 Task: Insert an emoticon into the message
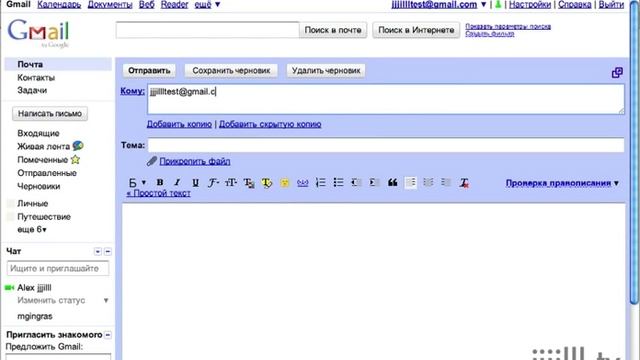click(x=284, y=183)
